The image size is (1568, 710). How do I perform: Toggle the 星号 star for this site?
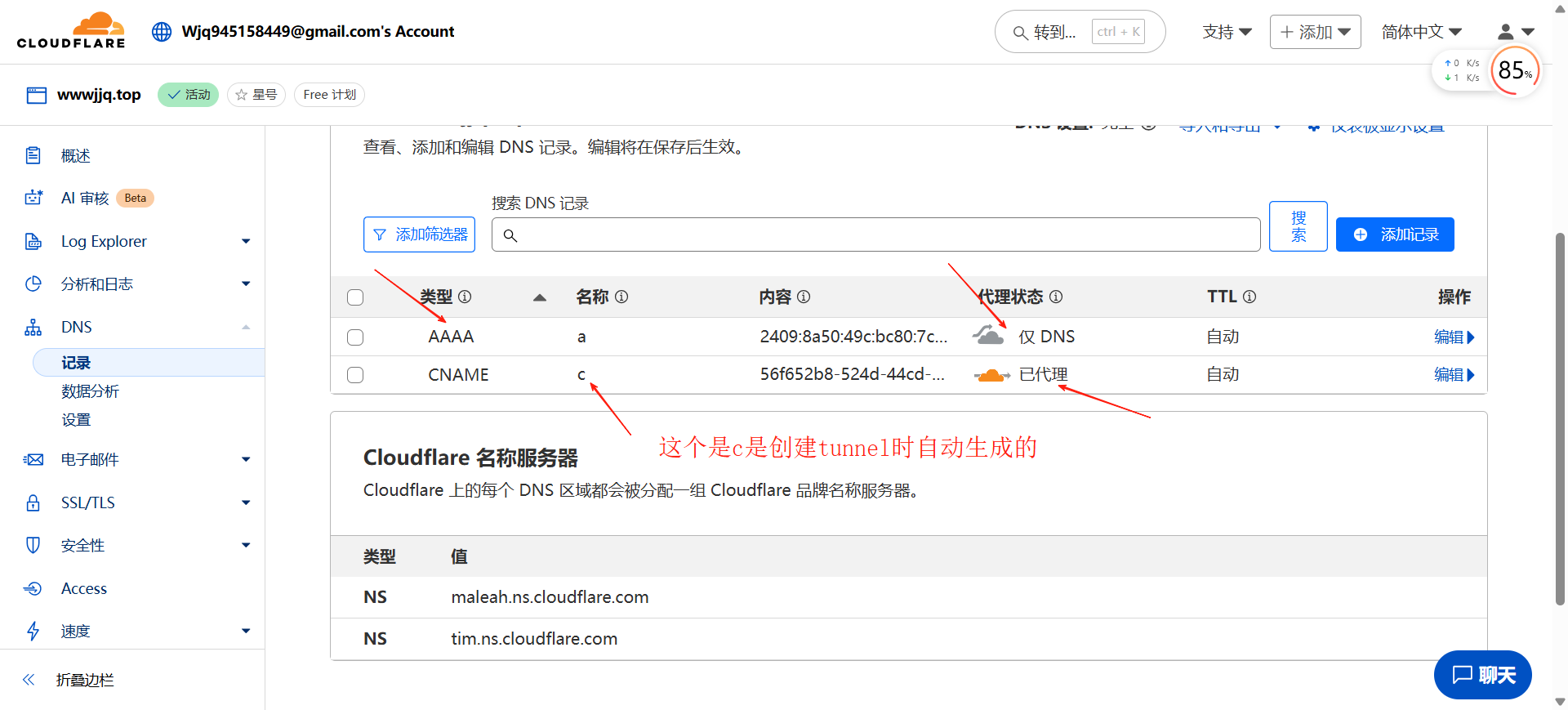point(256,95)
